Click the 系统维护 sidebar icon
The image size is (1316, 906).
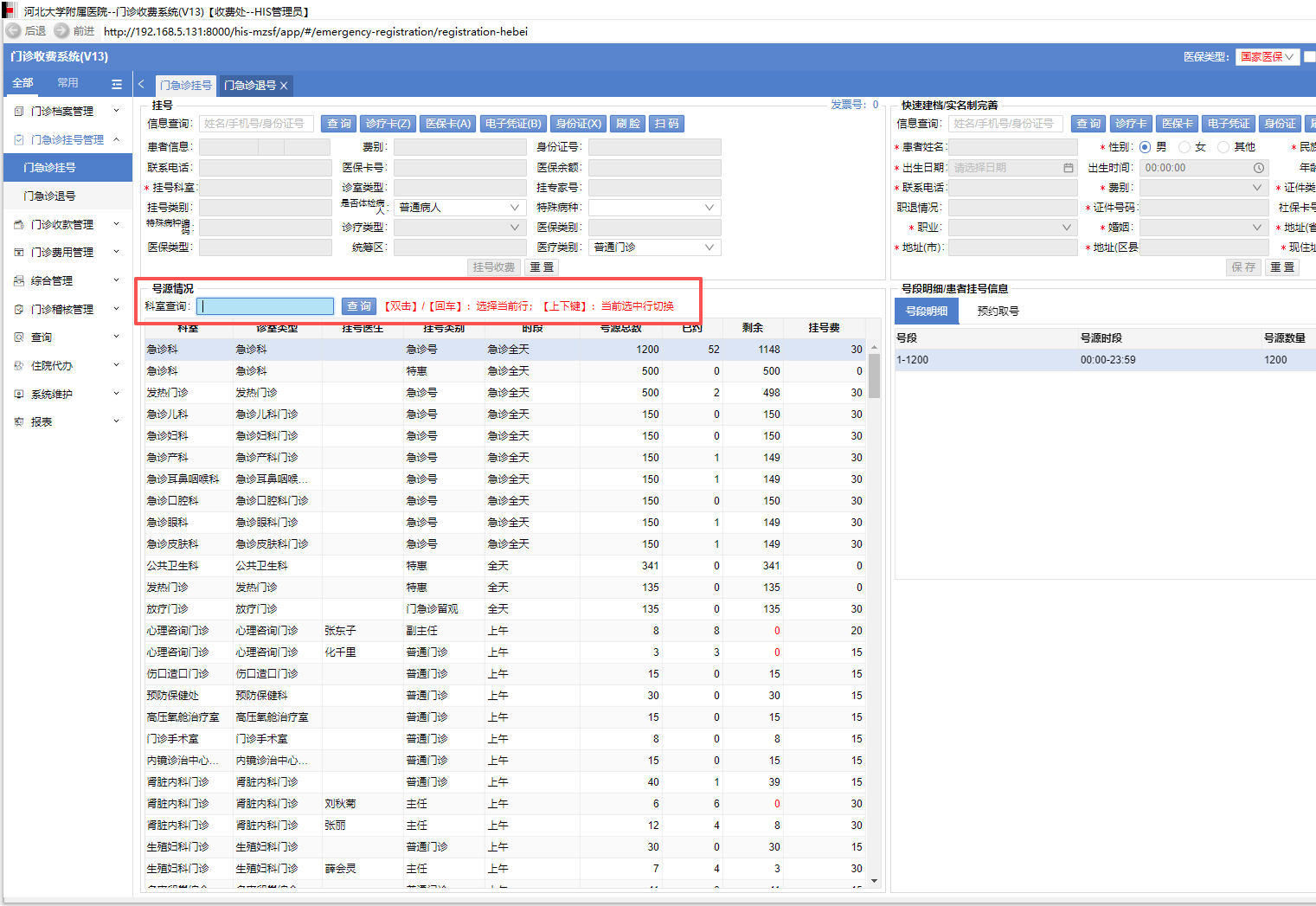point(19,395)
